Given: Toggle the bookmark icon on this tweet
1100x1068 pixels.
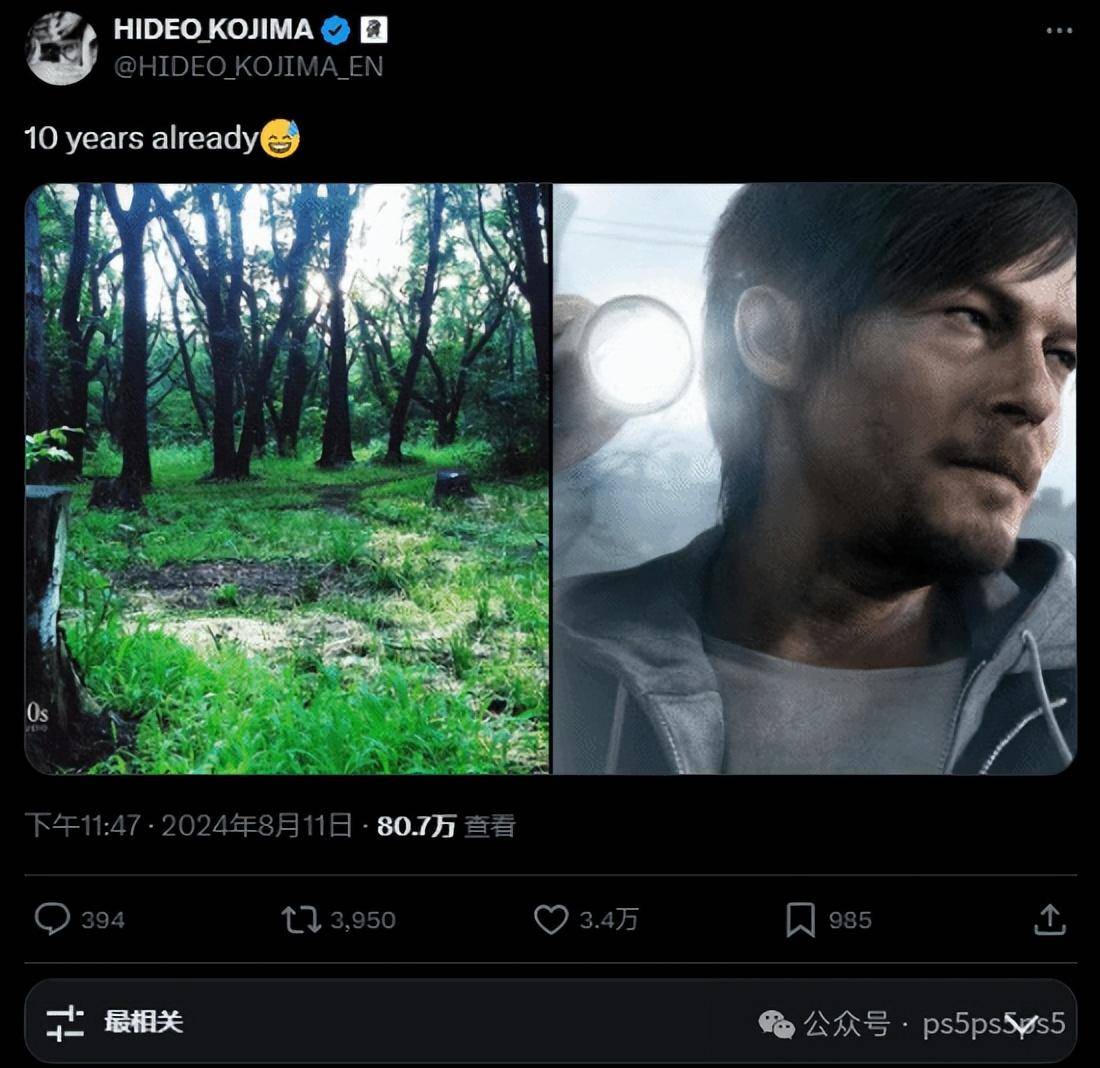Looking at the screenshot, I should (800, 919).
